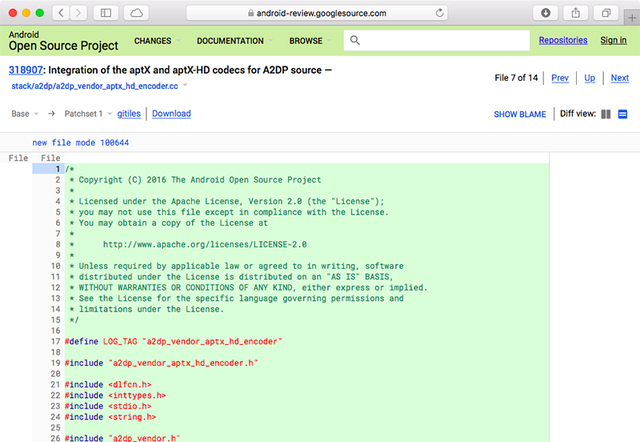Click #include "a2dp_vendor_aptx_hd_encoder.h" line

point(161,363)
